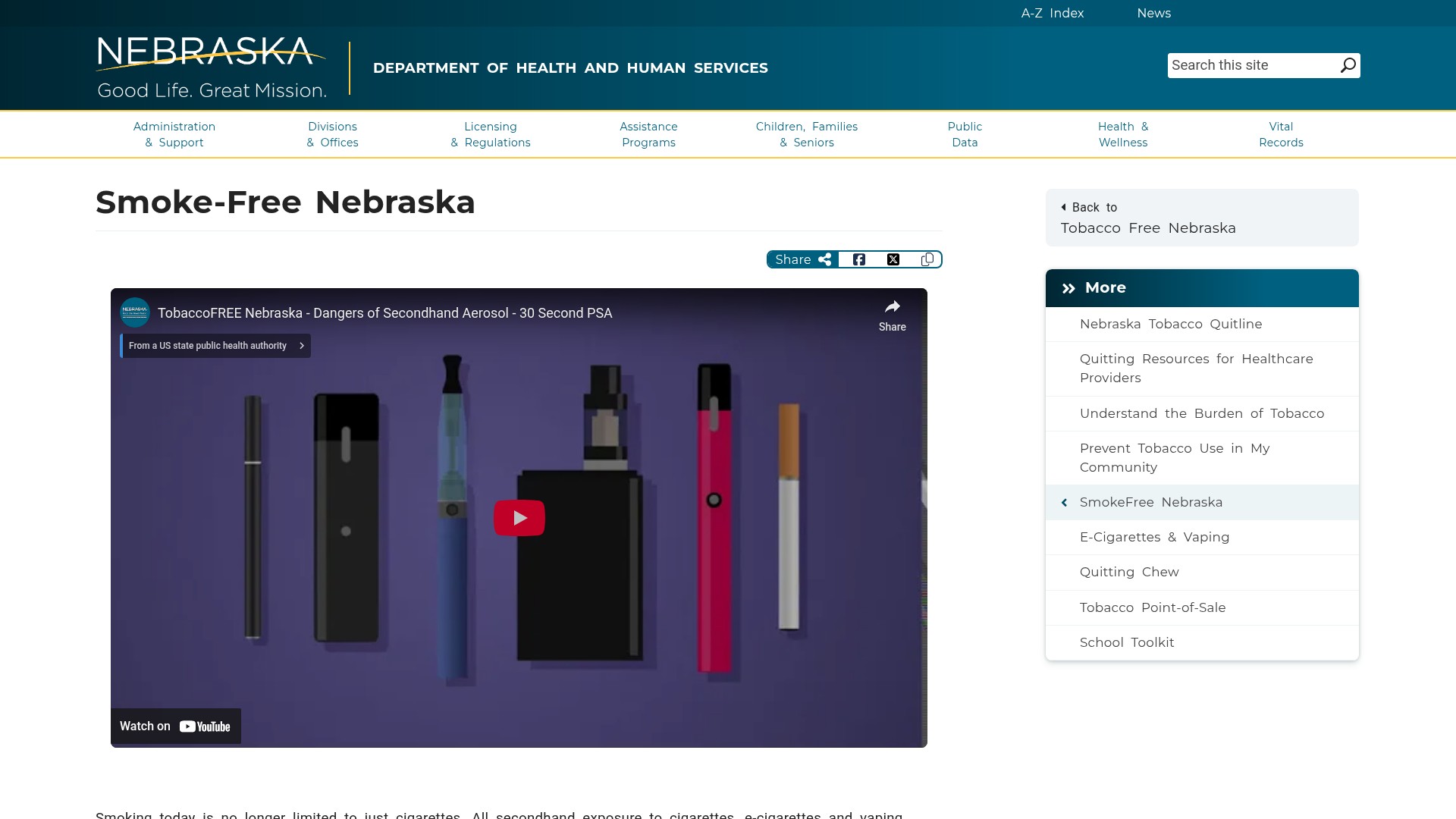1456x819 pixels.
Task: Open Tobacco Point-of-Sale link
Action: tap(1202, 608)
